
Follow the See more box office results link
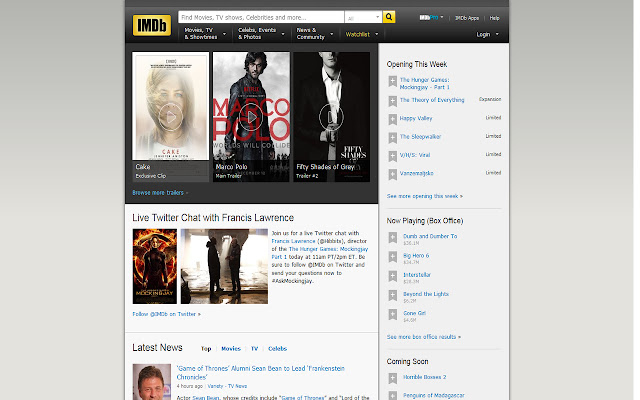tap(424, 337)
